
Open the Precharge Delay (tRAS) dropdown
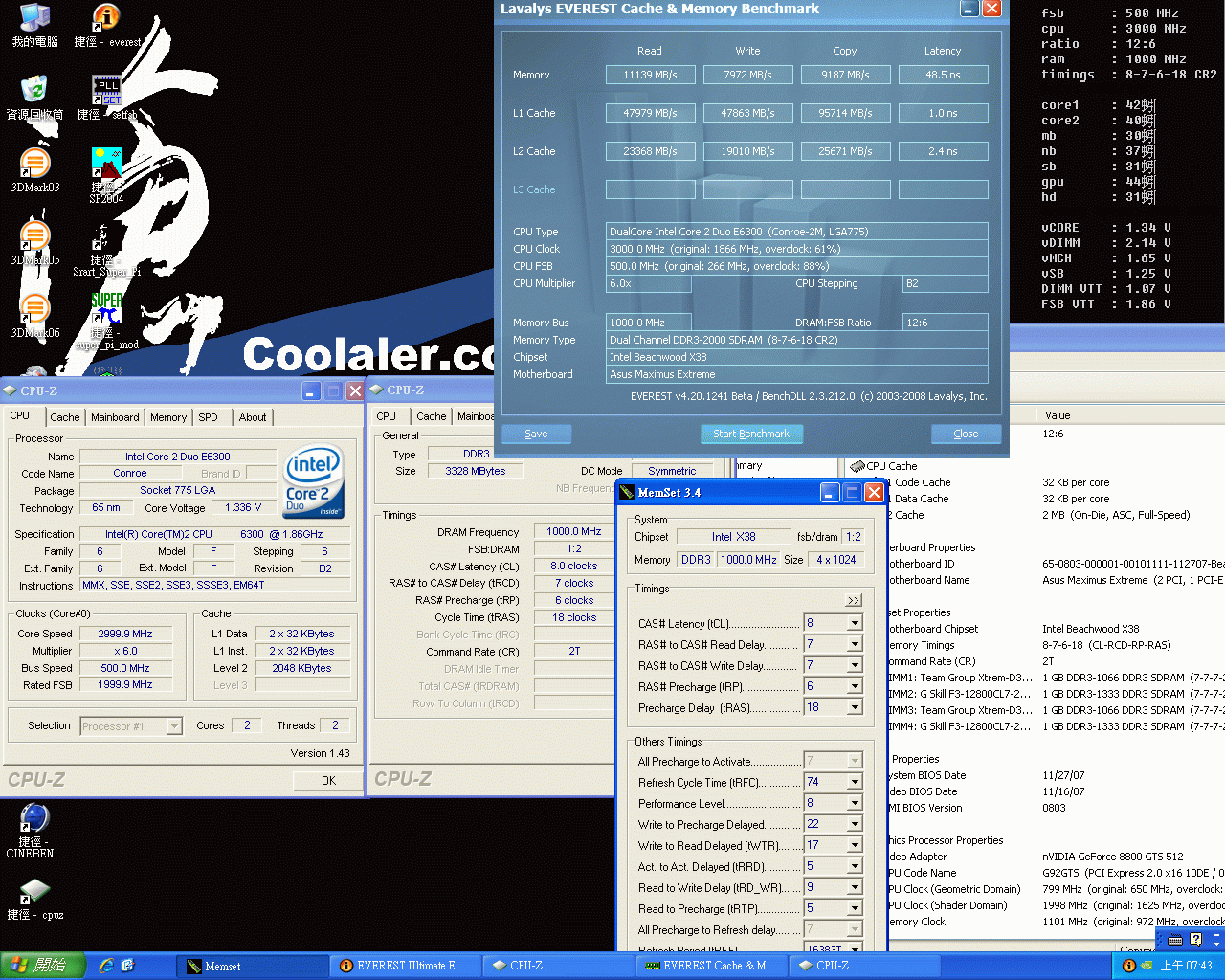click(855, 707)
